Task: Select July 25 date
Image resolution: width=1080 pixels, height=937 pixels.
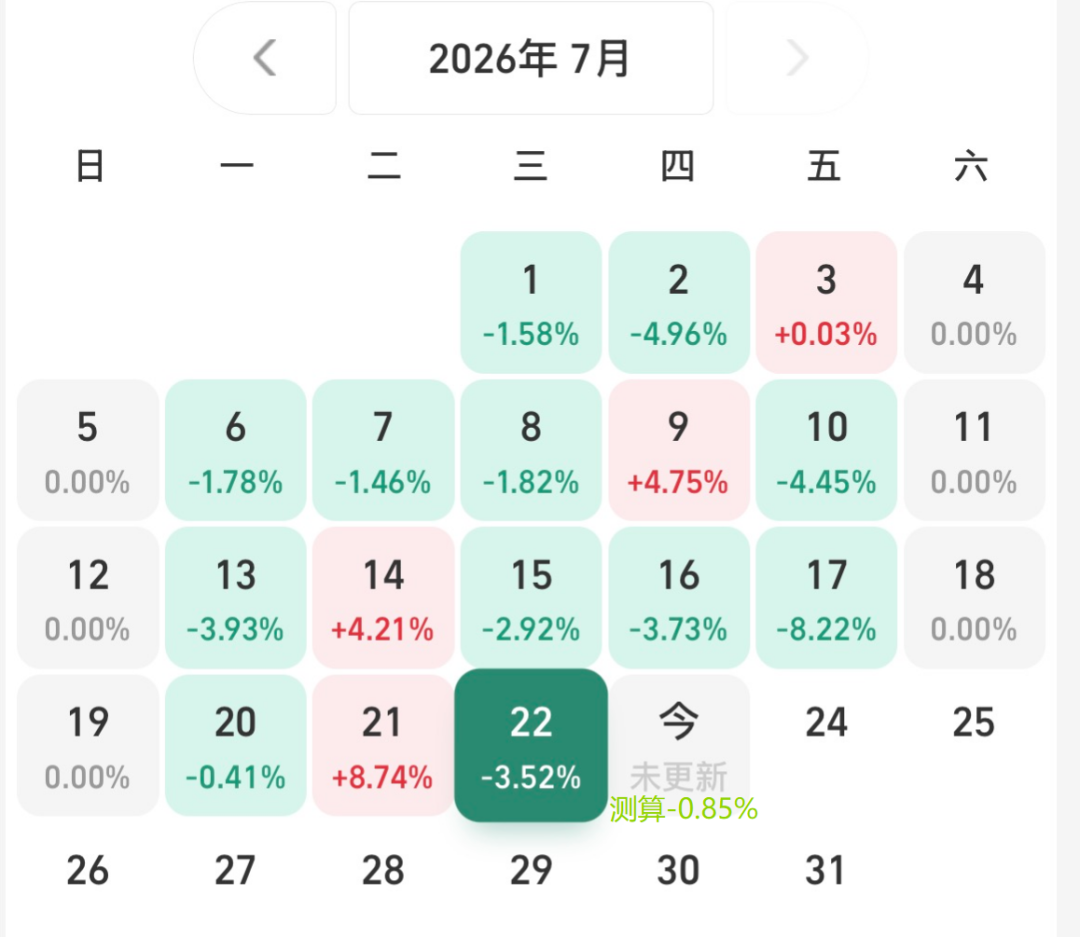Action: [x=974, y=723]
